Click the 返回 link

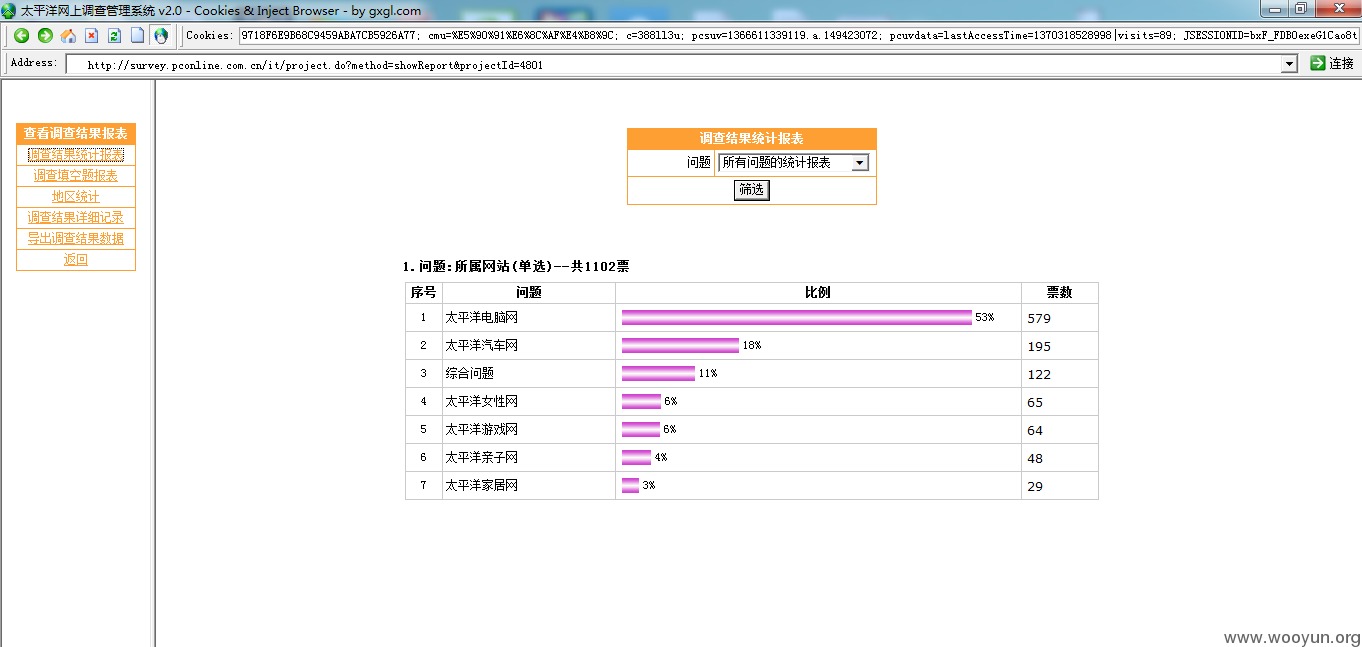pyautogui.click(x=76, y=260)
